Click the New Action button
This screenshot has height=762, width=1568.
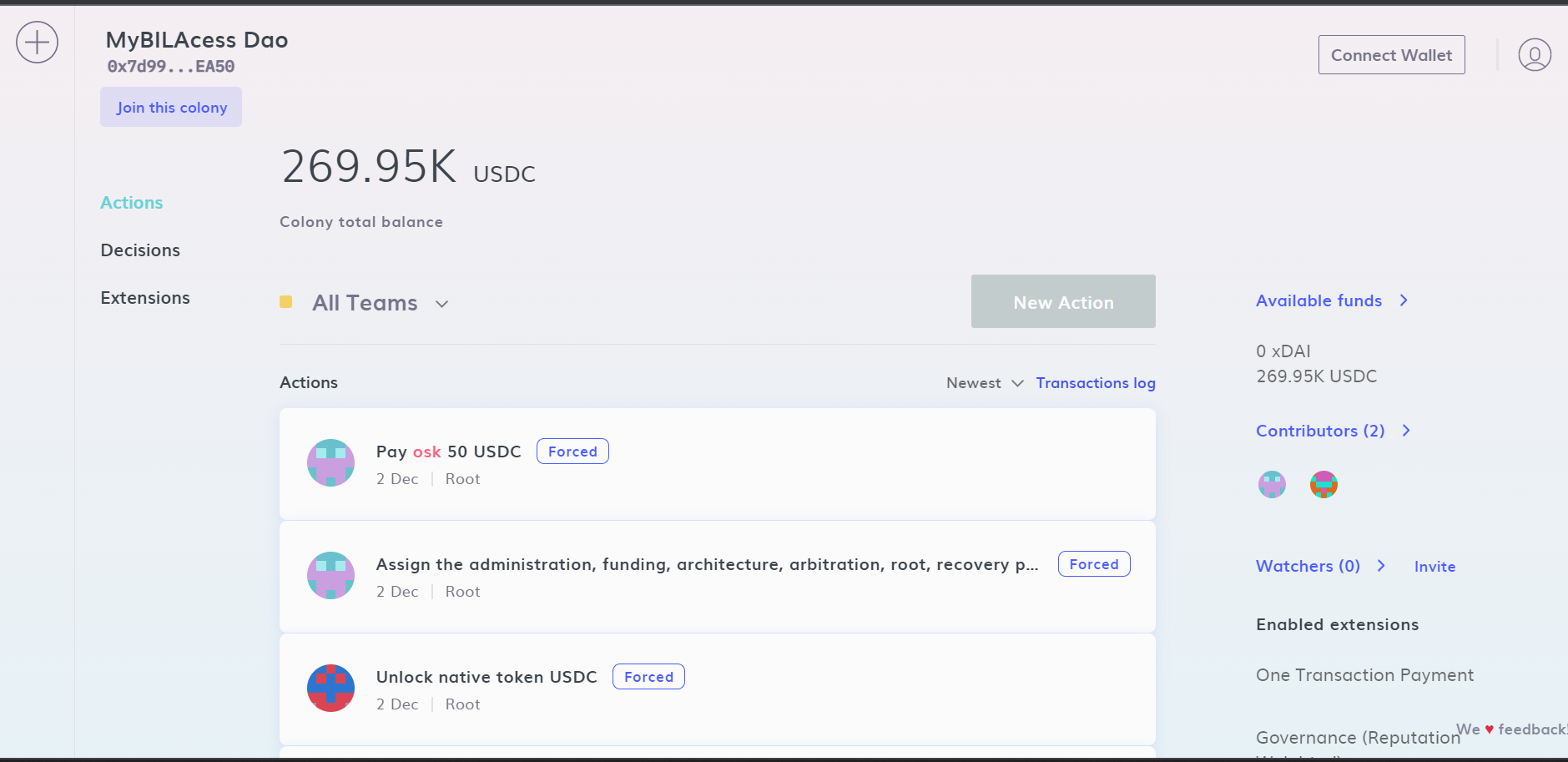[1063, 301]
